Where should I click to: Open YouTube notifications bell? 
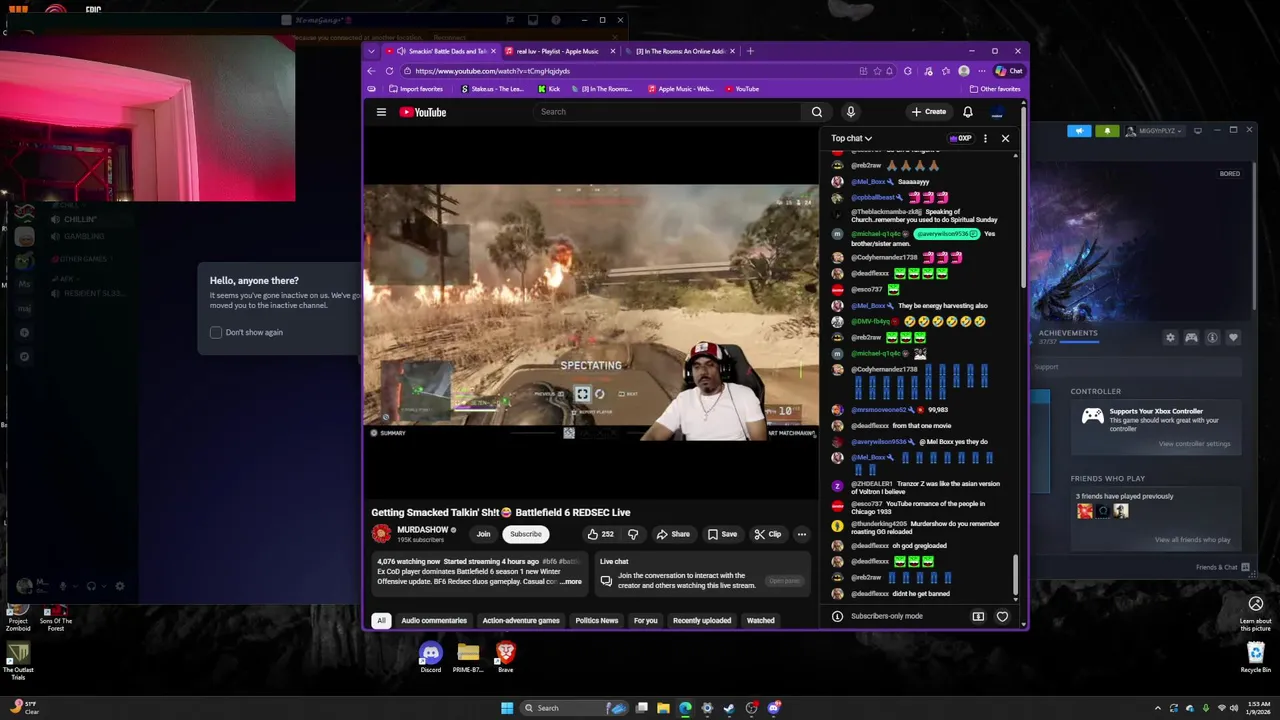(967, 112)
